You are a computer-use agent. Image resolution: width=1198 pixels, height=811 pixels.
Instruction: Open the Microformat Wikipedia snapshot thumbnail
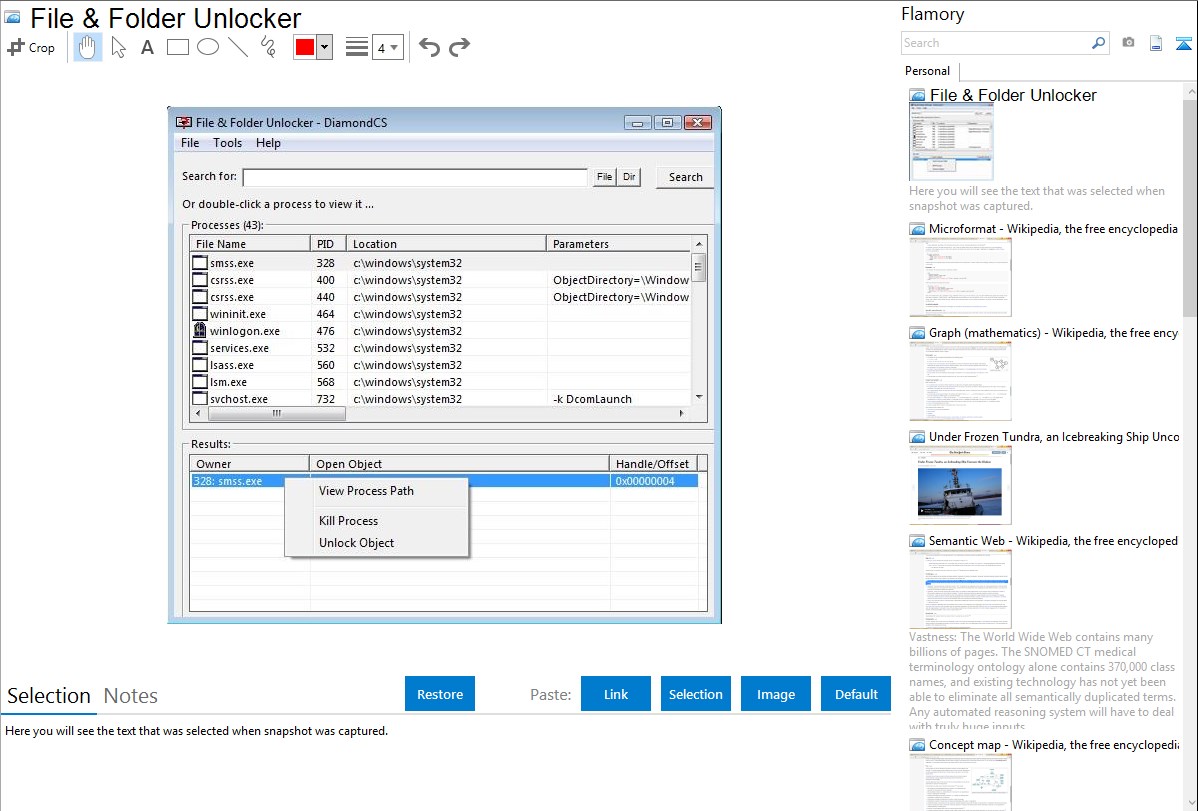(x=960, y=277)
